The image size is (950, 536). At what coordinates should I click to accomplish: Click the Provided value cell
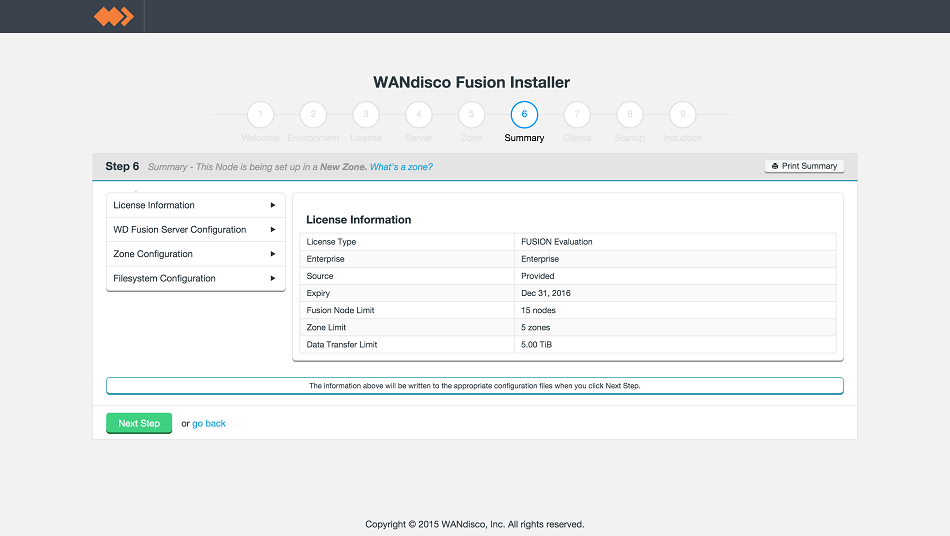[676, 276]
